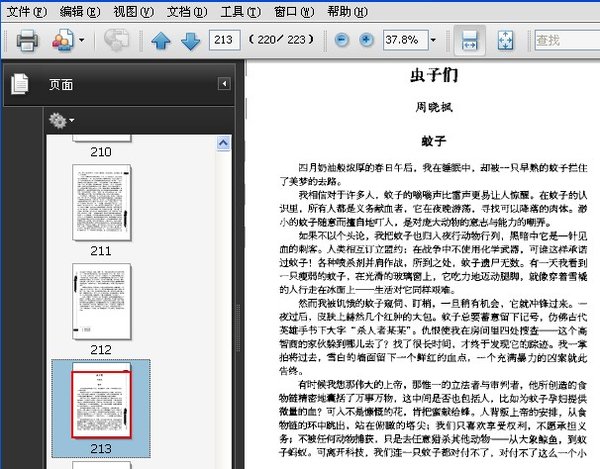
Task: Click the collaborate/share people icon
Action: [x=63, y=40]
